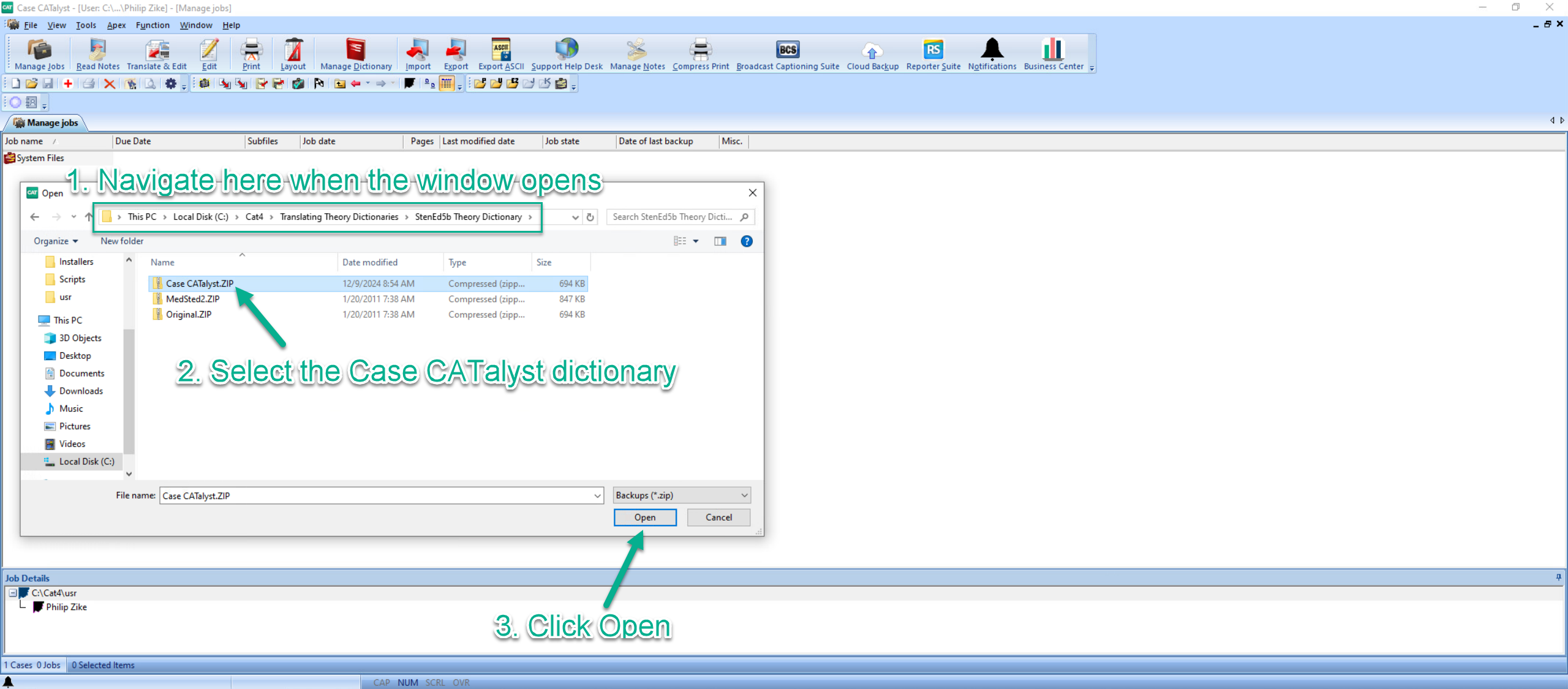Expand the address bar history dropdown
The image size is (1568, 689).
pyautogui.click(x=575, y=217)
